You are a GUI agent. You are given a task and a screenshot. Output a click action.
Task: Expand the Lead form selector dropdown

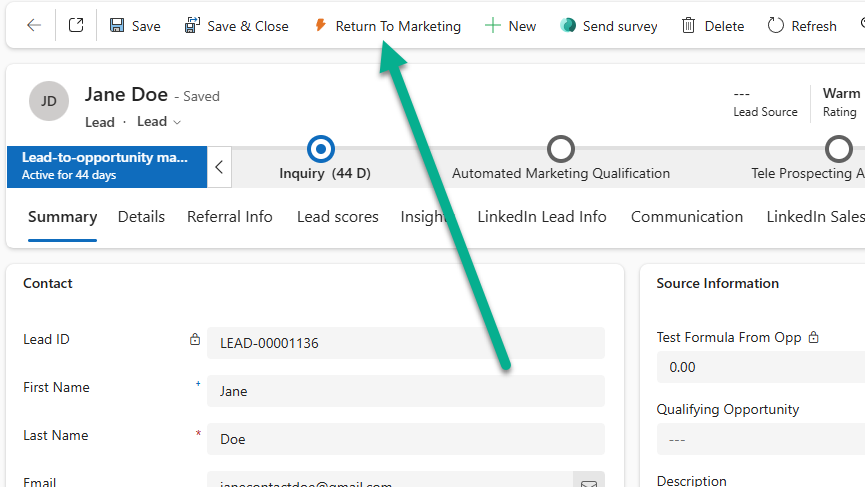pos(160,122)
